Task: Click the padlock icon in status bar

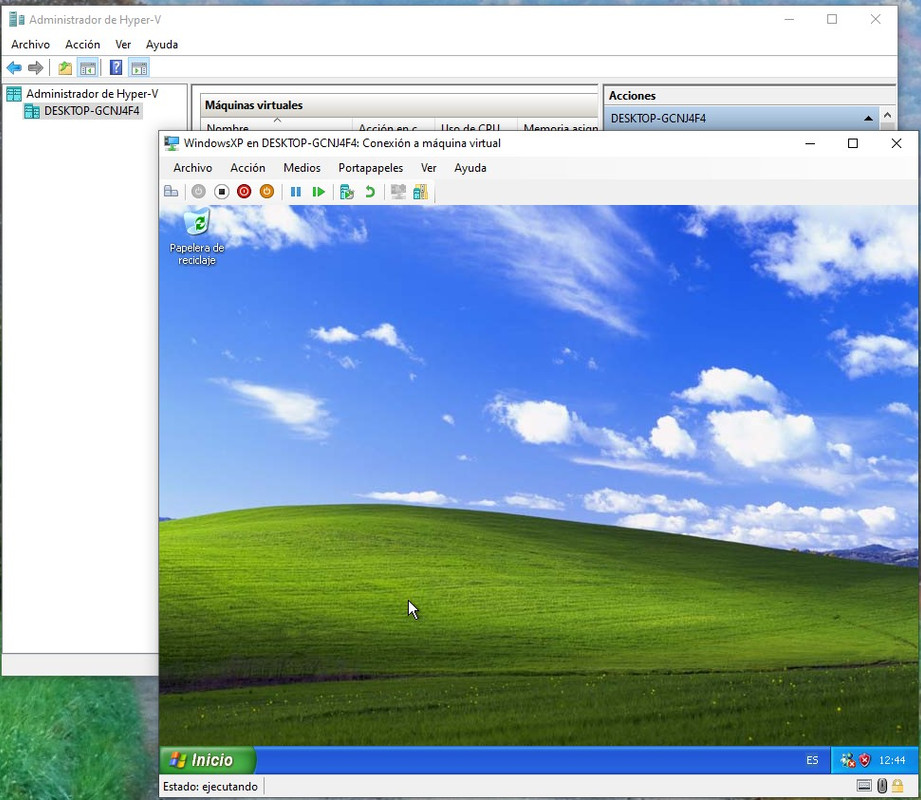Action: click(x=898, y=786)
